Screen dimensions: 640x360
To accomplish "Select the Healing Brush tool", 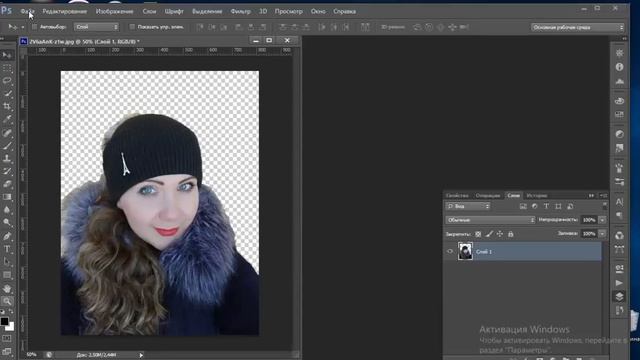I will [x=7, y=133].
